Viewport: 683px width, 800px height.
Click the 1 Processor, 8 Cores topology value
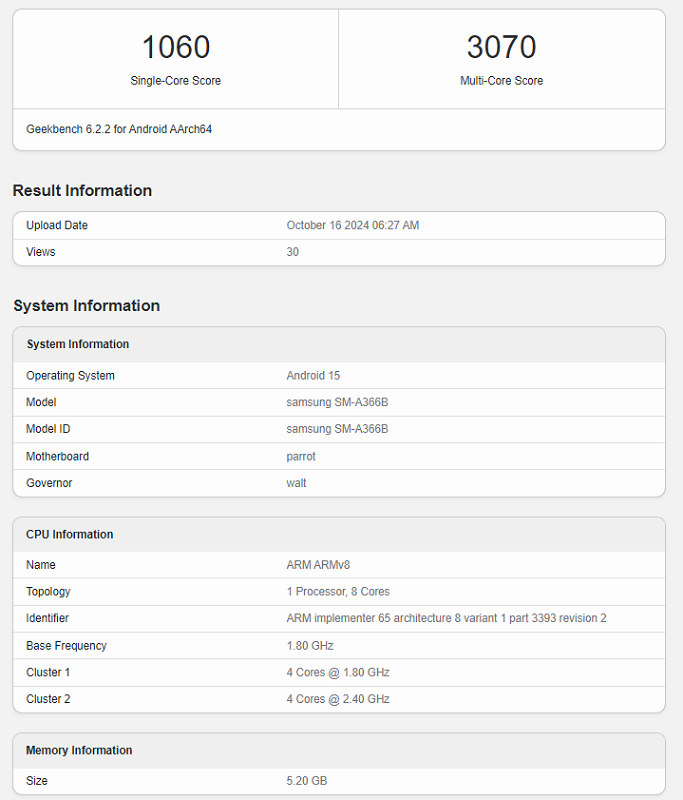tap(338, 592)
